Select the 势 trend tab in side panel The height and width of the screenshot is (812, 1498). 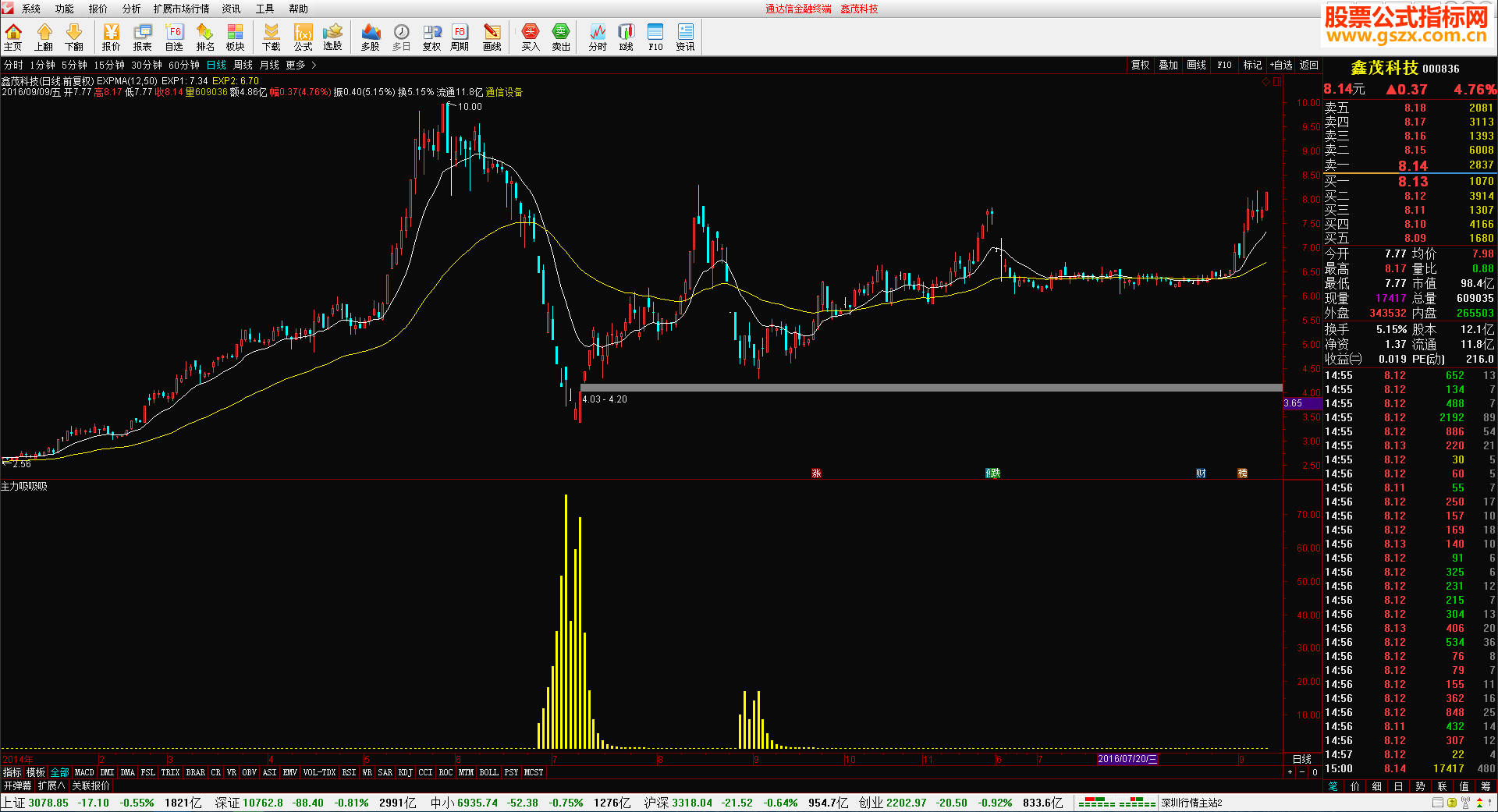click(x=1421, y=786)
